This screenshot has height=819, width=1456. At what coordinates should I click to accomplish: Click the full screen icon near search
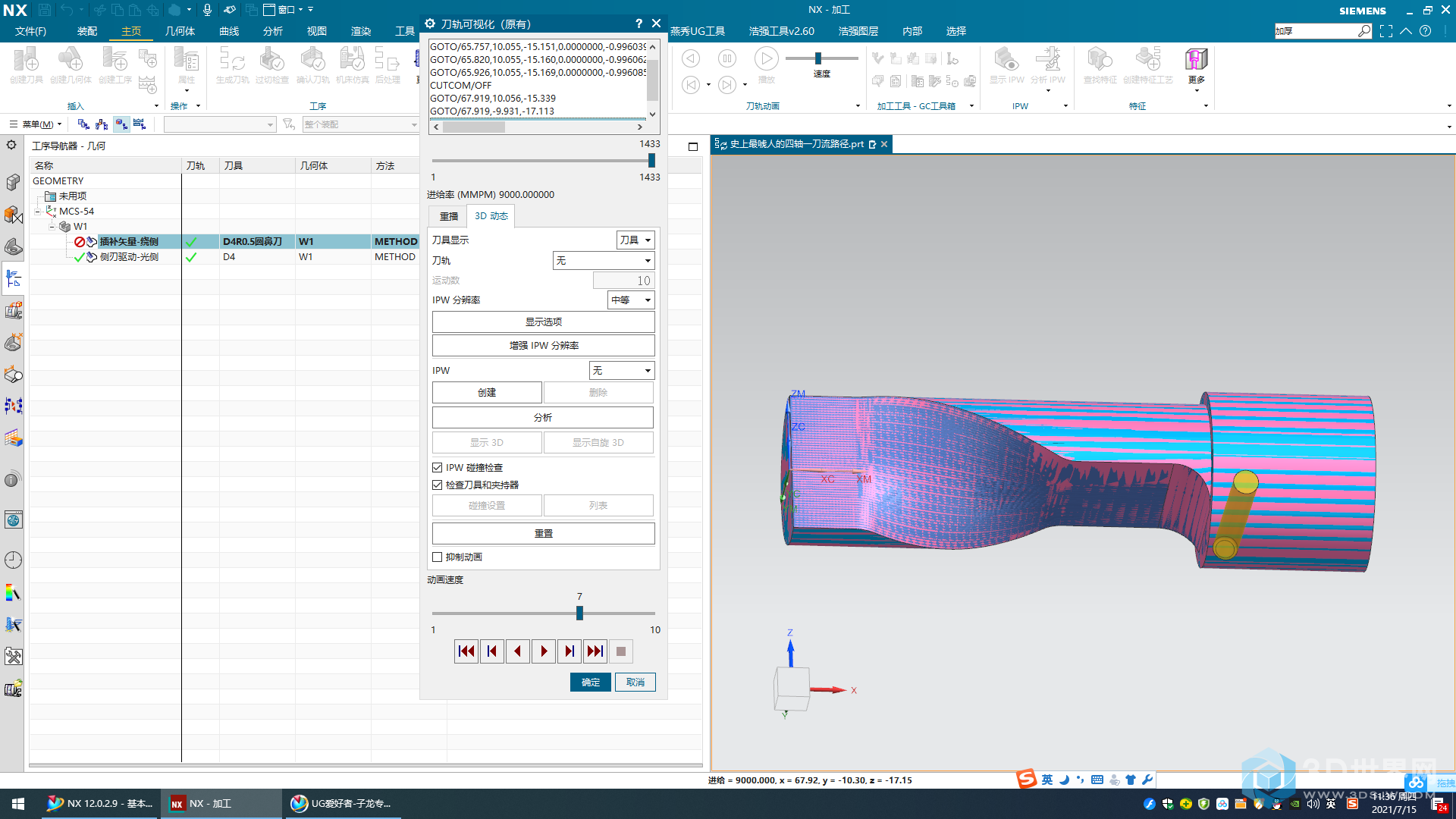pyautogui.click(x=1386, y=31)
